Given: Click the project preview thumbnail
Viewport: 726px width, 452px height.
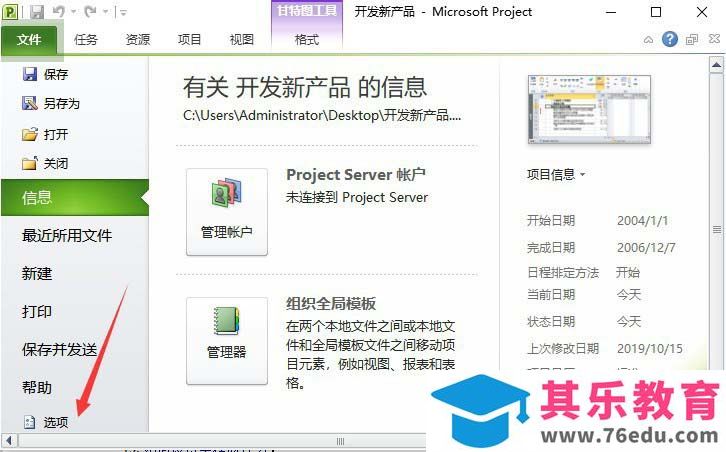Looking at the screenshot, I should 589,110.
